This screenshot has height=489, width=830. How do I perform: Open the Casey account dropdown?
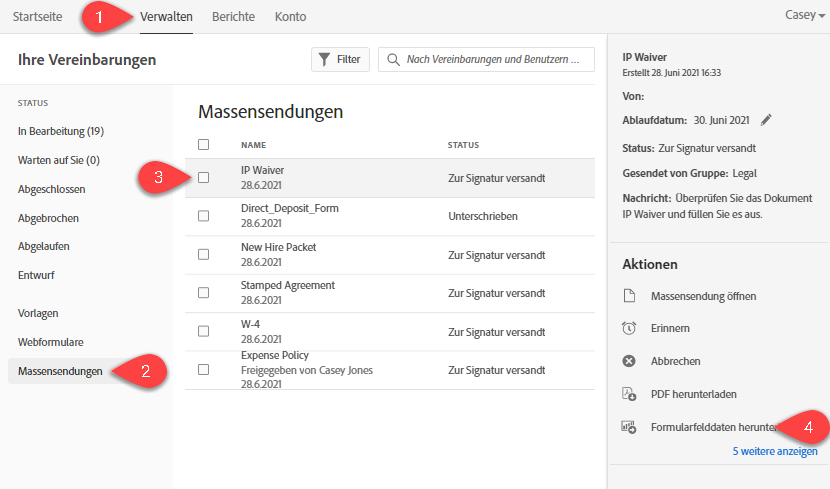[805, 16]
